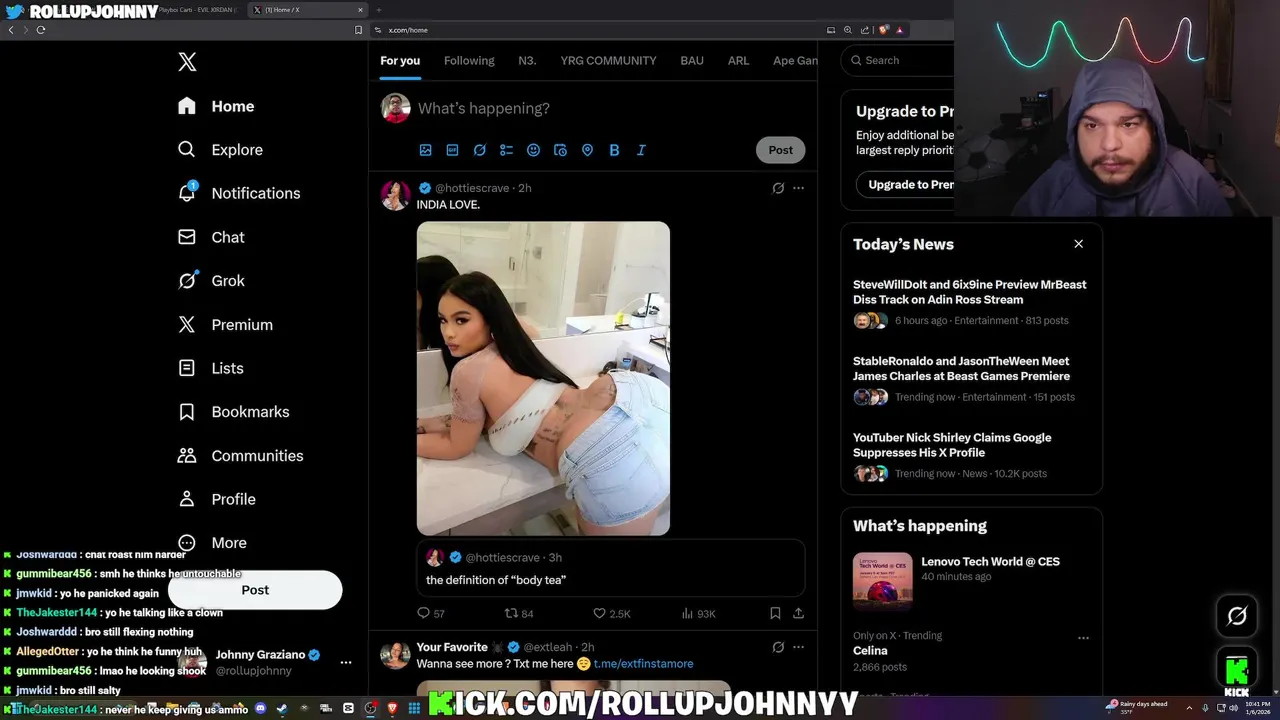Viewport: 1280px width, 720px height.
Task: Open quoted post 'the definition of body tea'
Action: tap(610, 568)
